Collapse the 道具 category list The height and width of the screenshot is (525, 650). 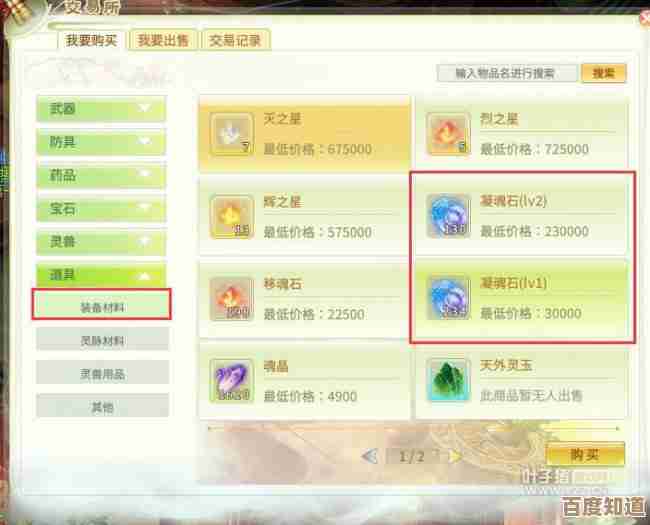point(102,275)
